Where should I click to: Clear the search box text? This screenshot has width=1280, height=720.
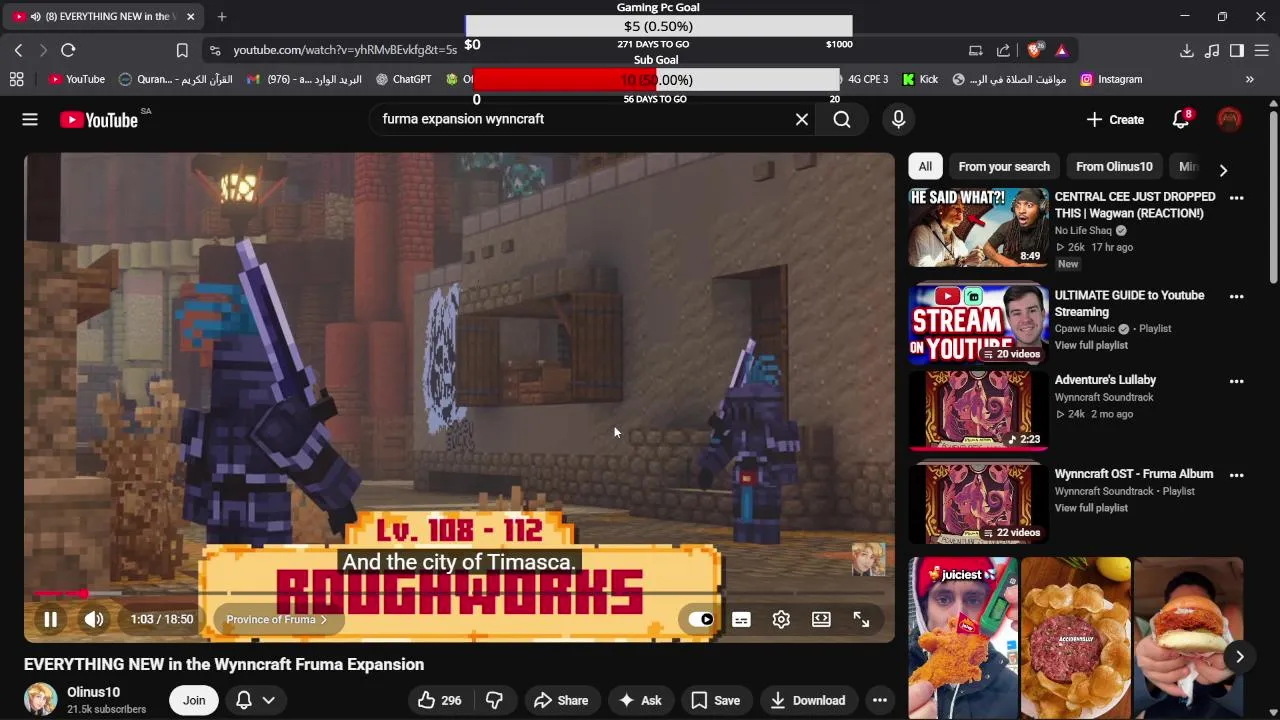click(802, 120)
